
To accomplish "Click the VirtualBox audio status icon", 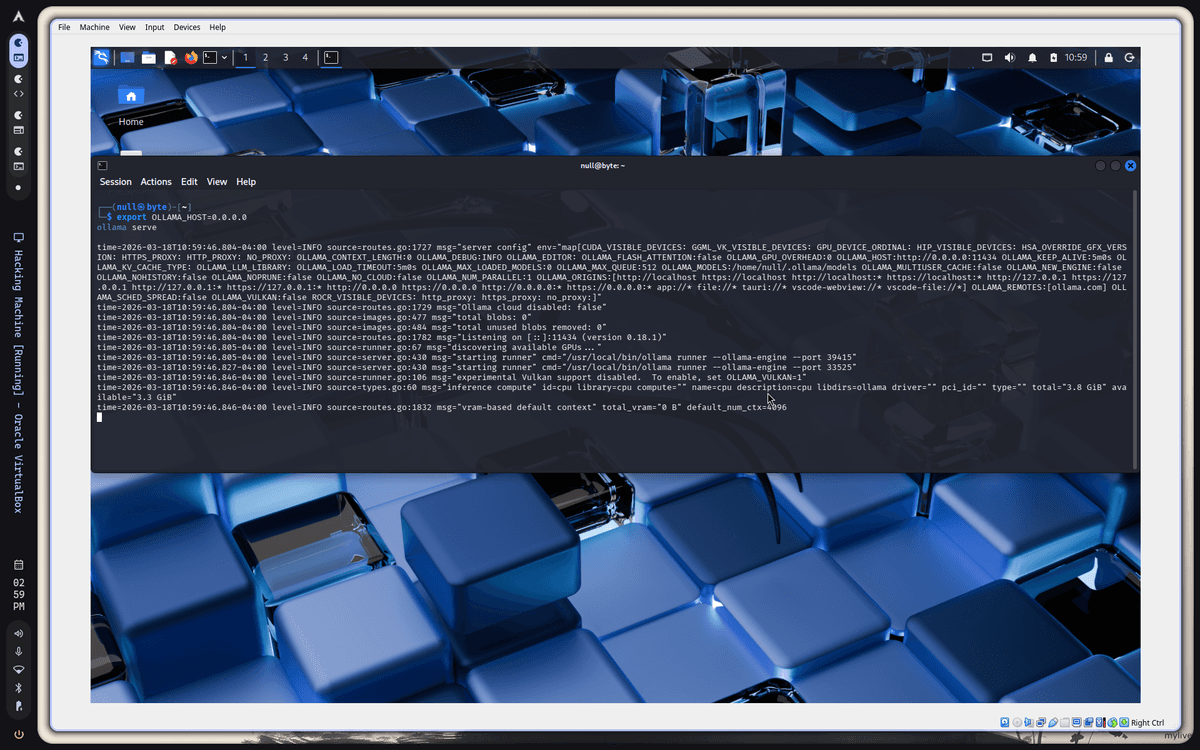I will [1029, 722].
